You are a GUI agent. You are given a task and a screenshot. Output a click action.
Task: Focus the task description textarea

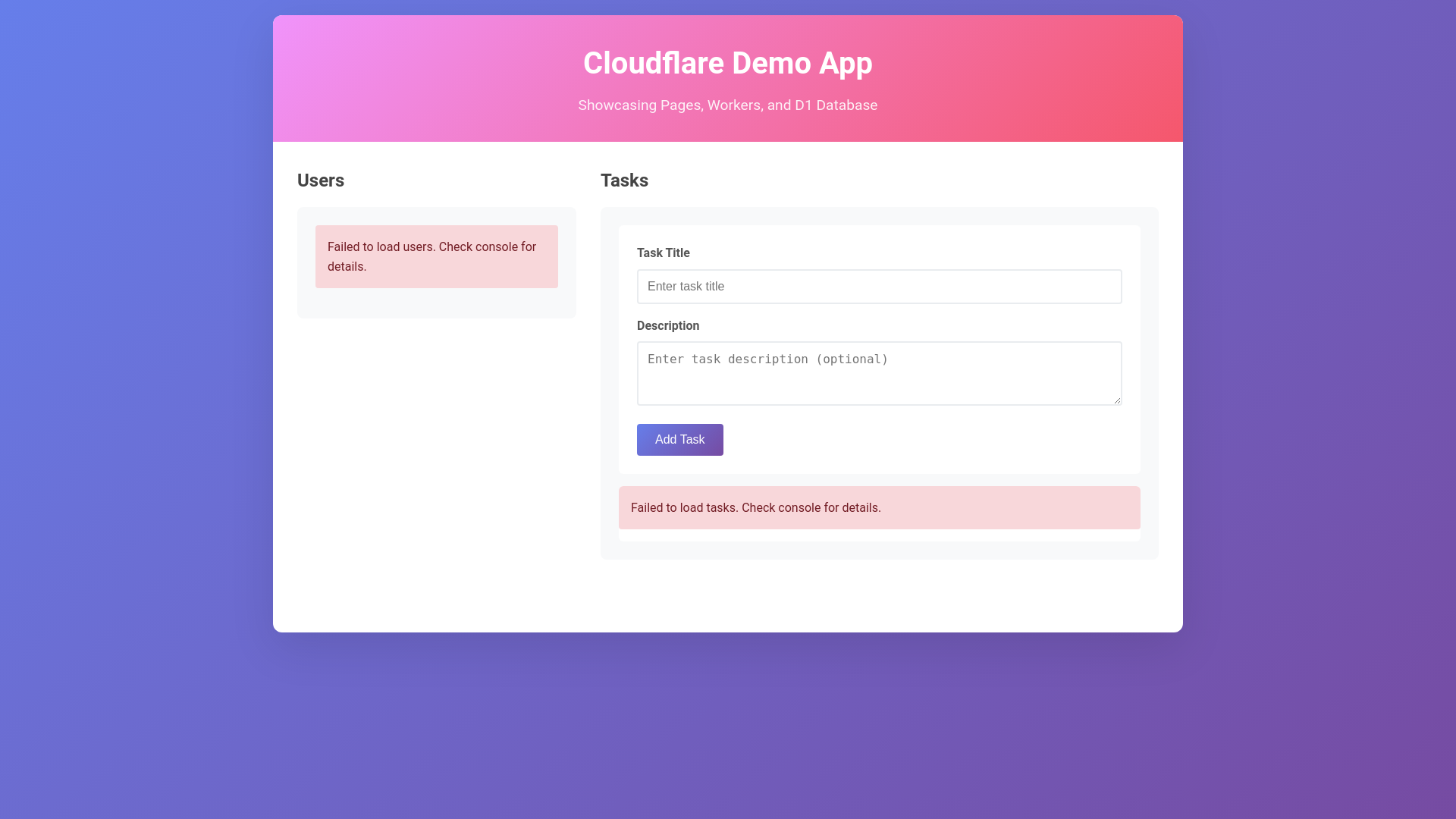879,373
